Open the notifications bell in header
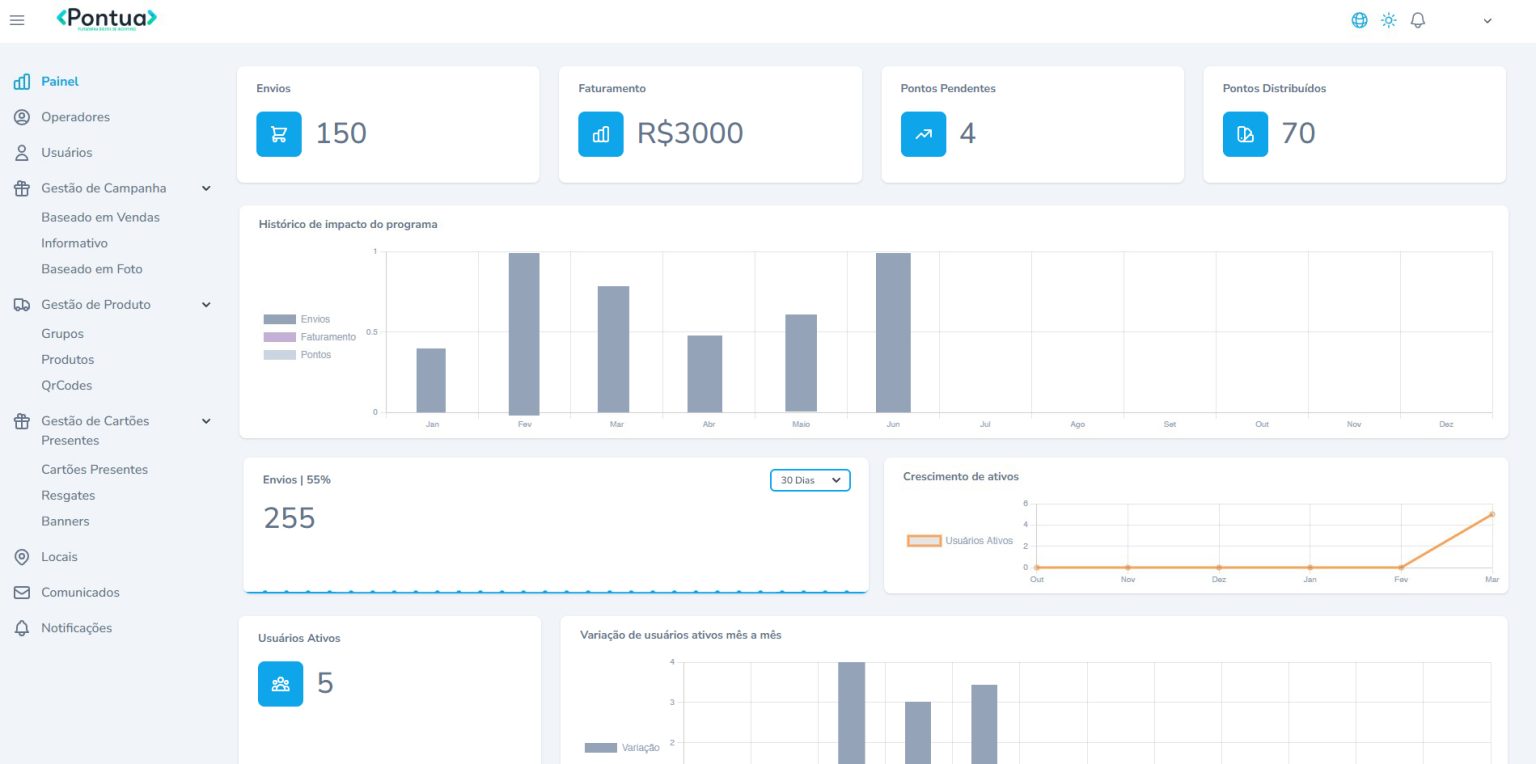The width and height of the screenshot is (1536, 764). [1417, 20]
